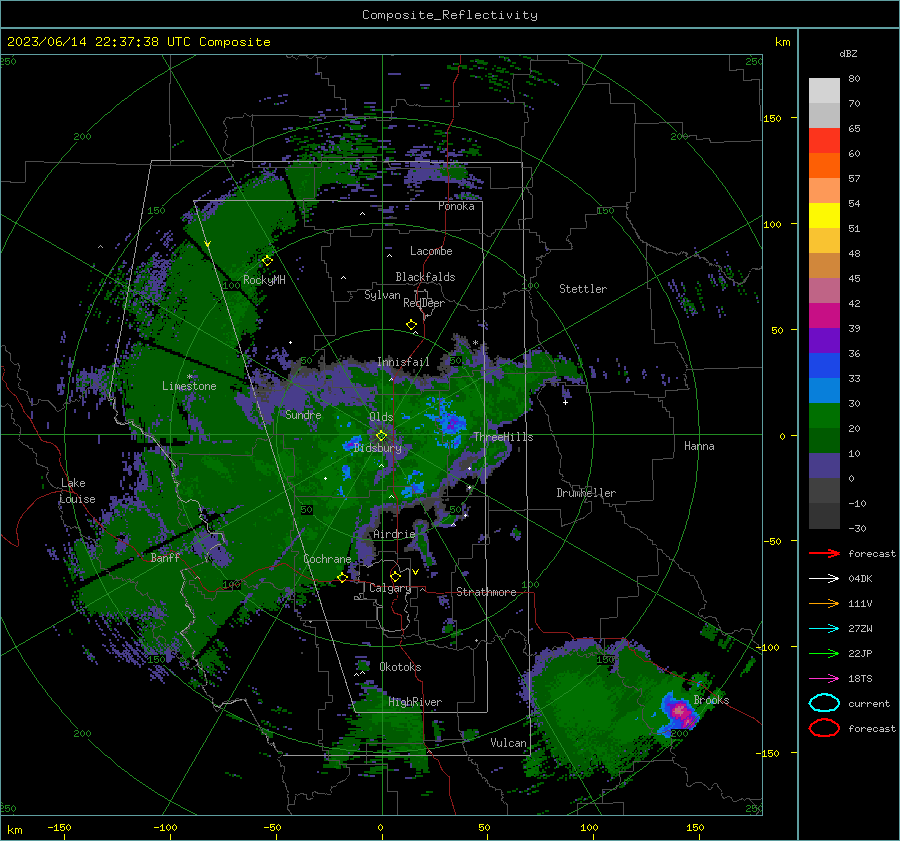Viewport: 900px width, 841px height.
Task: Select the 80 dBZ light grey swatch
Action: 824,90
